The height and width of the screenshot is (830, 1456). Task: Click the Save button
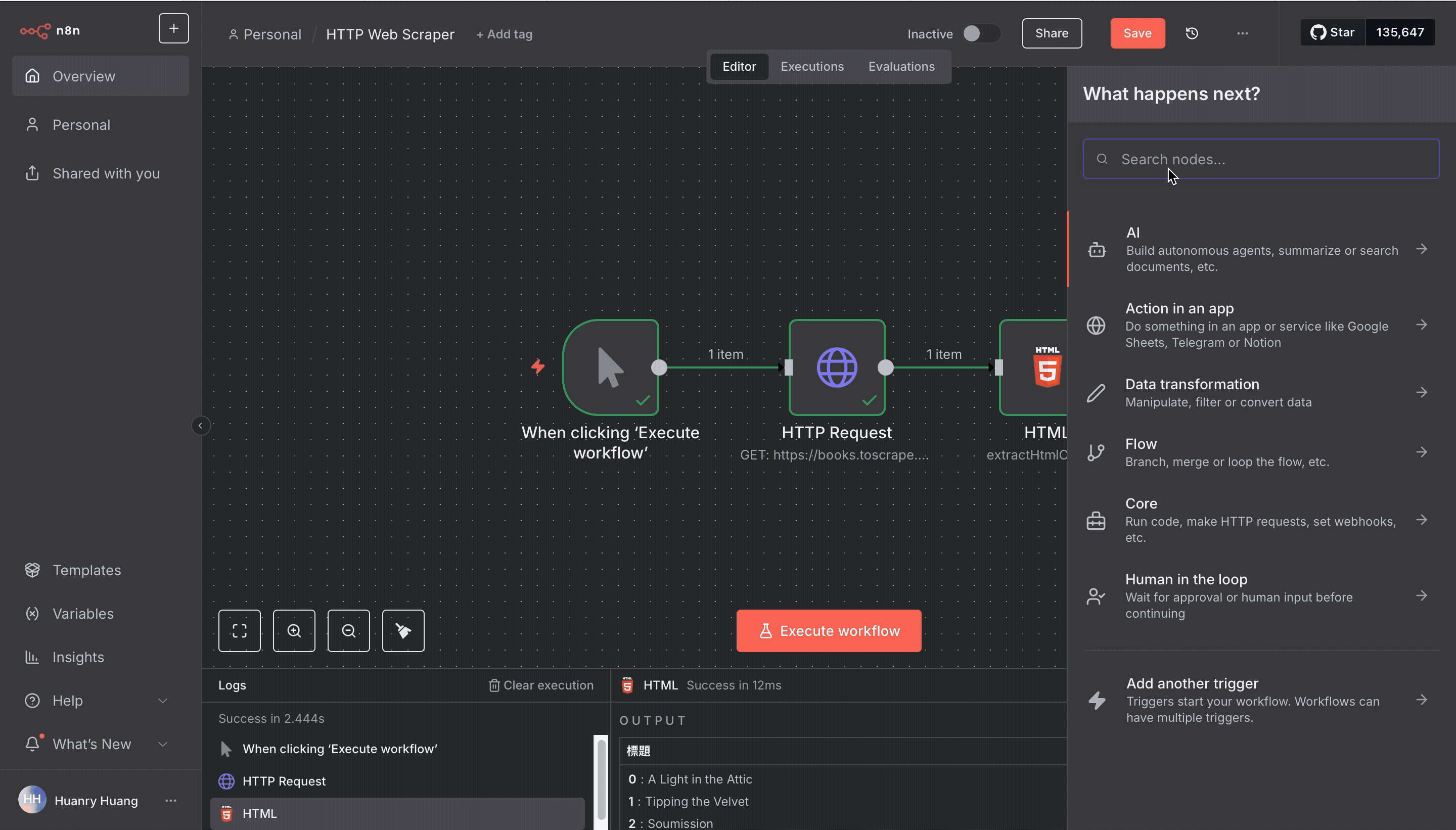tap(1137, 33)
